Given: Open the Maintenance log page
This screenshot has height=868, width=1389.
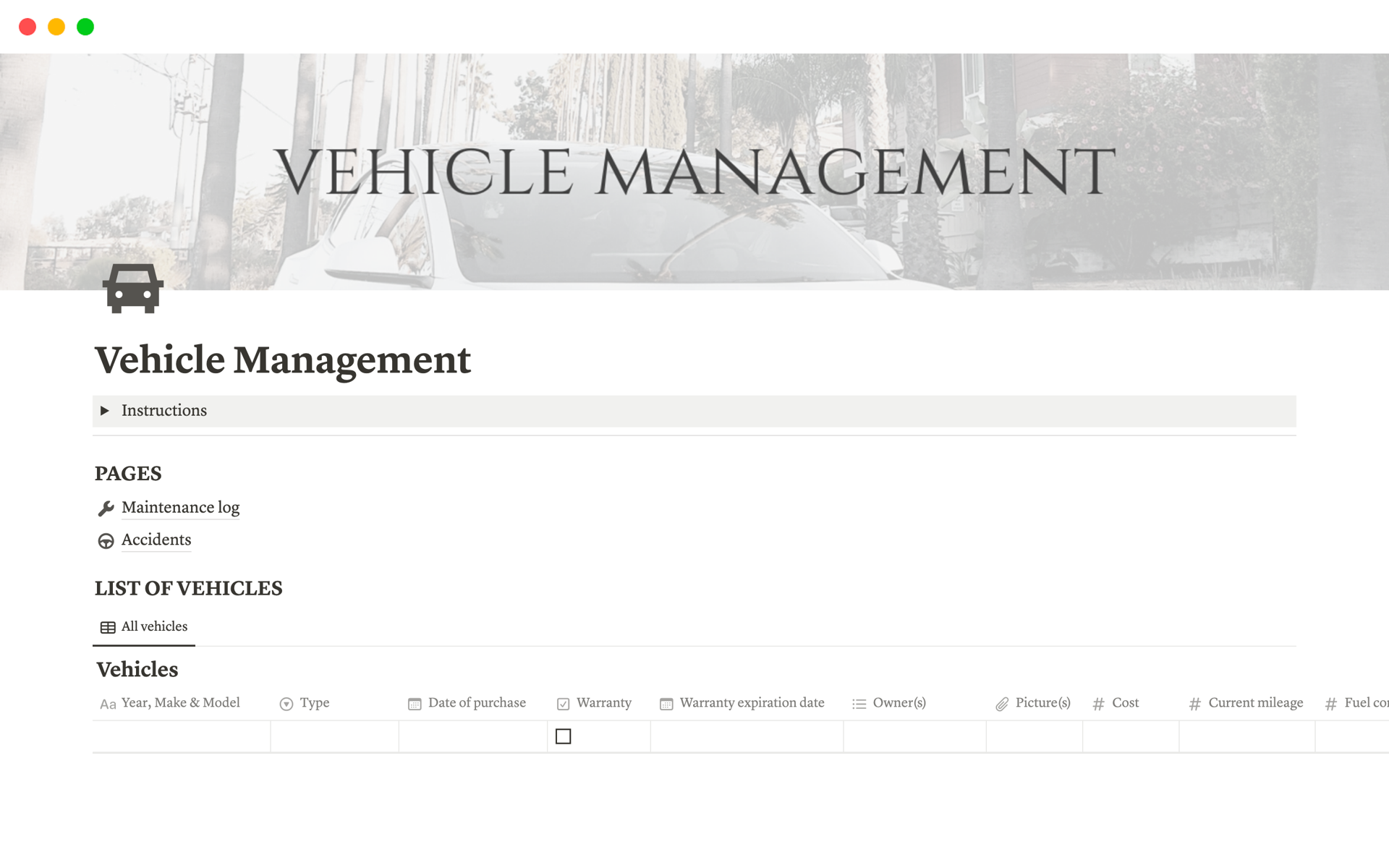Looking at the screenshot, I should (180, 508).
